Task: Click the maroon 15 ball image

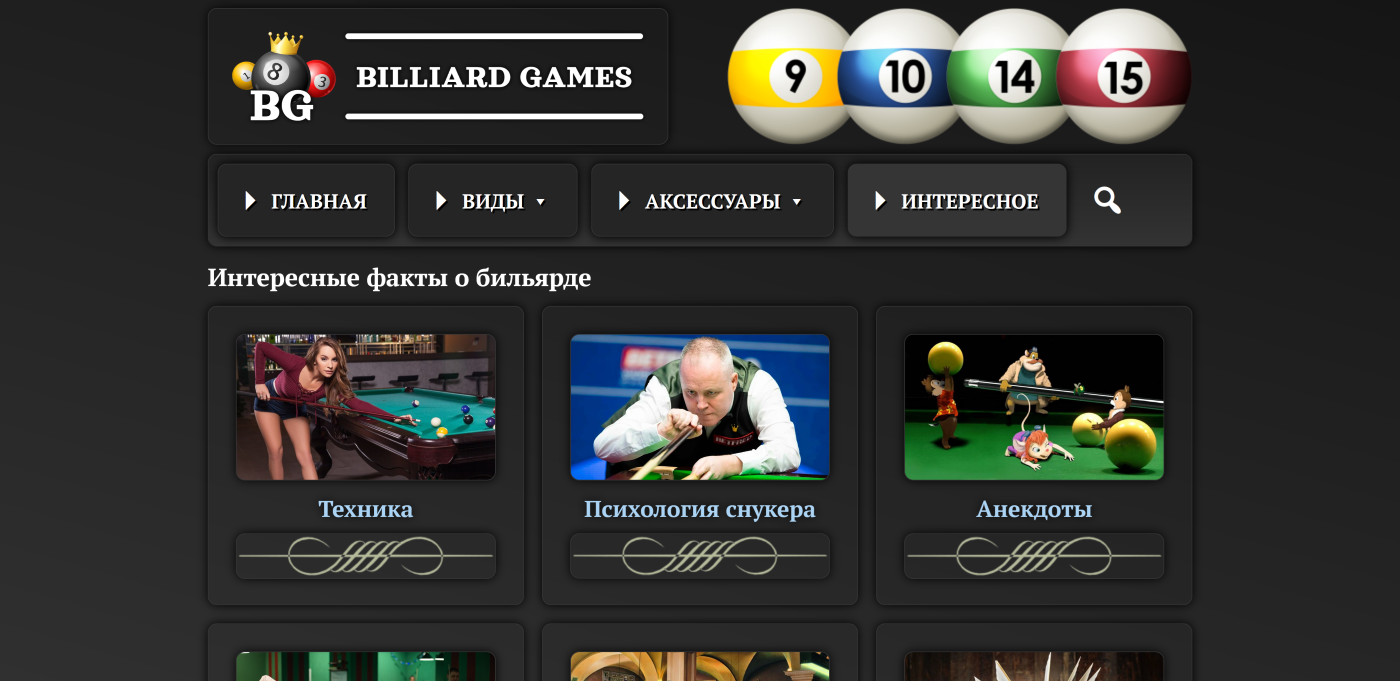Action: pyautogui.click(x=1124, y=76)
